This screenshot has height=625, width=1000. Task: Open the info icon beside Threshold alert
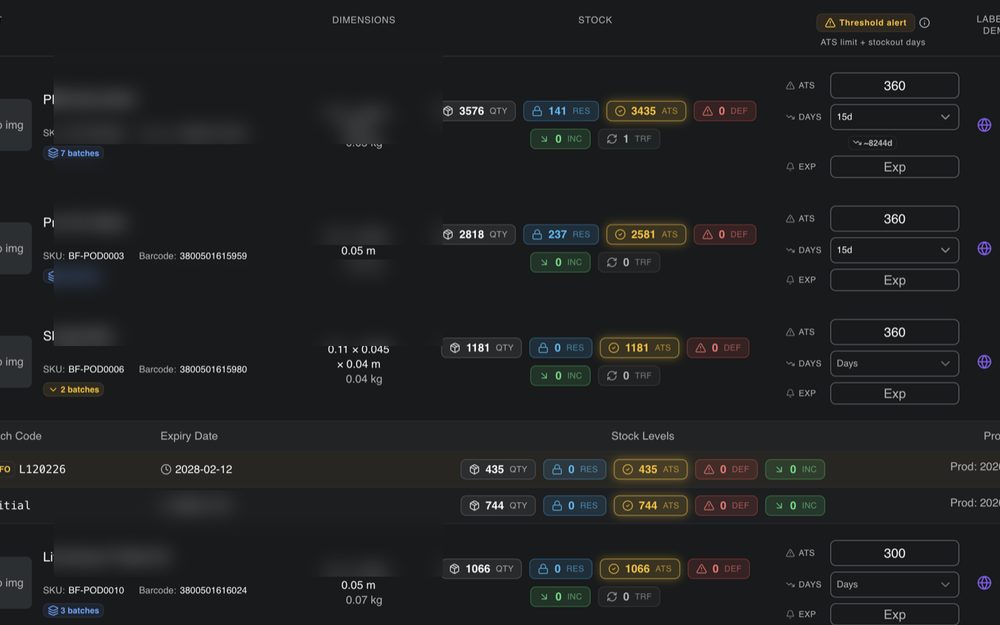click(925, 23)
